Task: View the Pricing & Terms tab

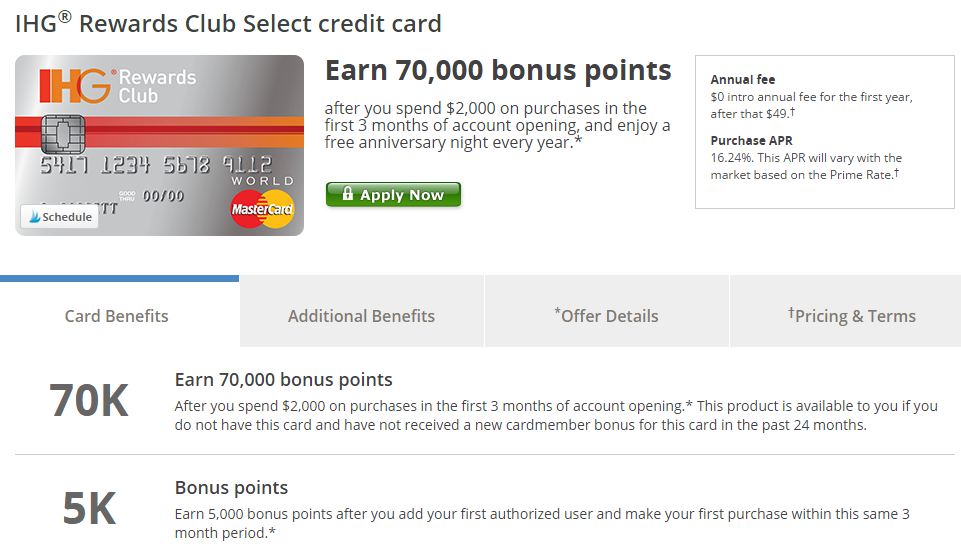Action: coord(851,316)
